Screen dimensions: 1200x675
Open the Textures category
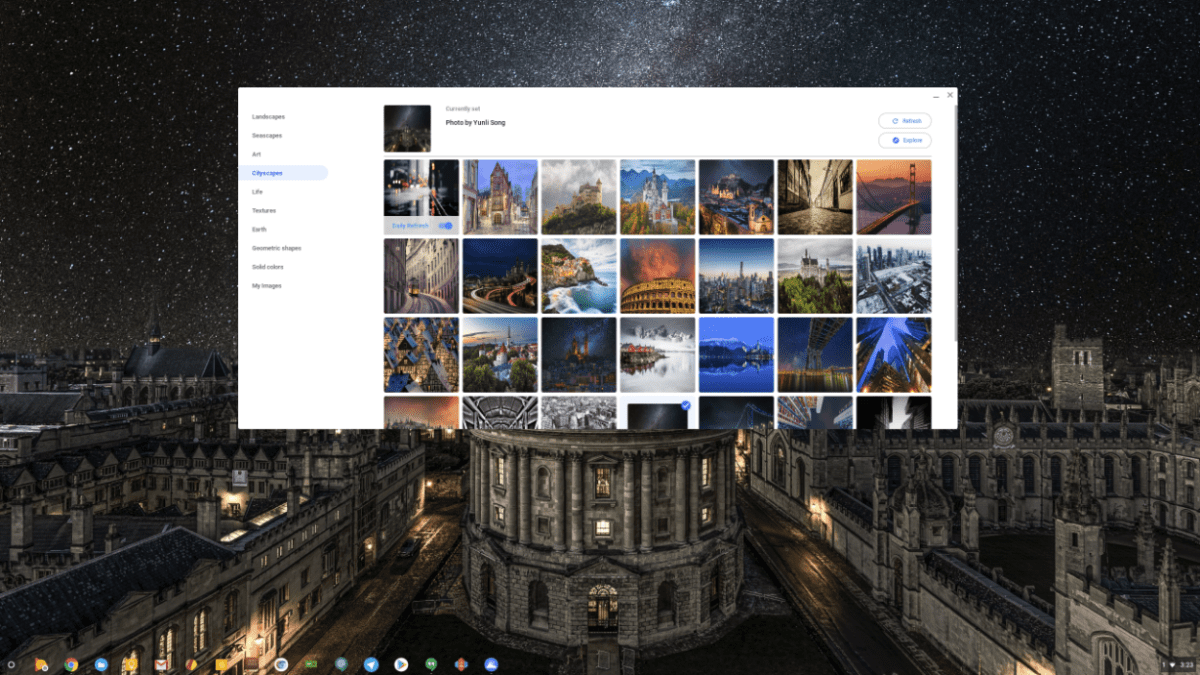264,210
